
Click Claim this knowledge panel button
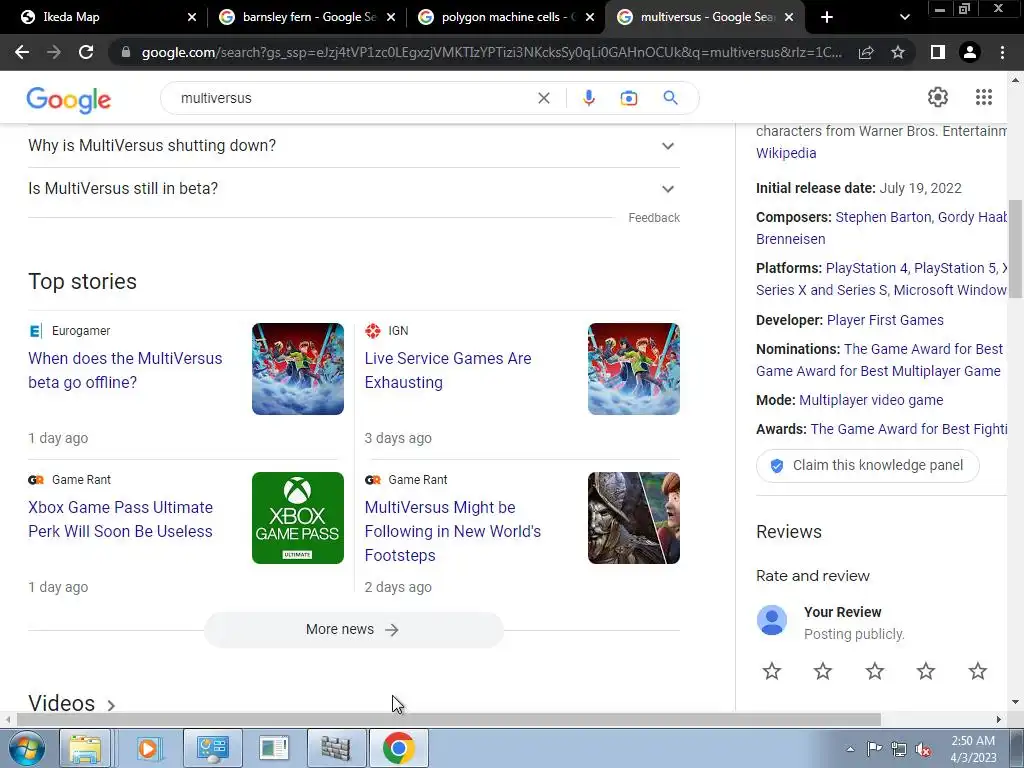pos(868,466)
